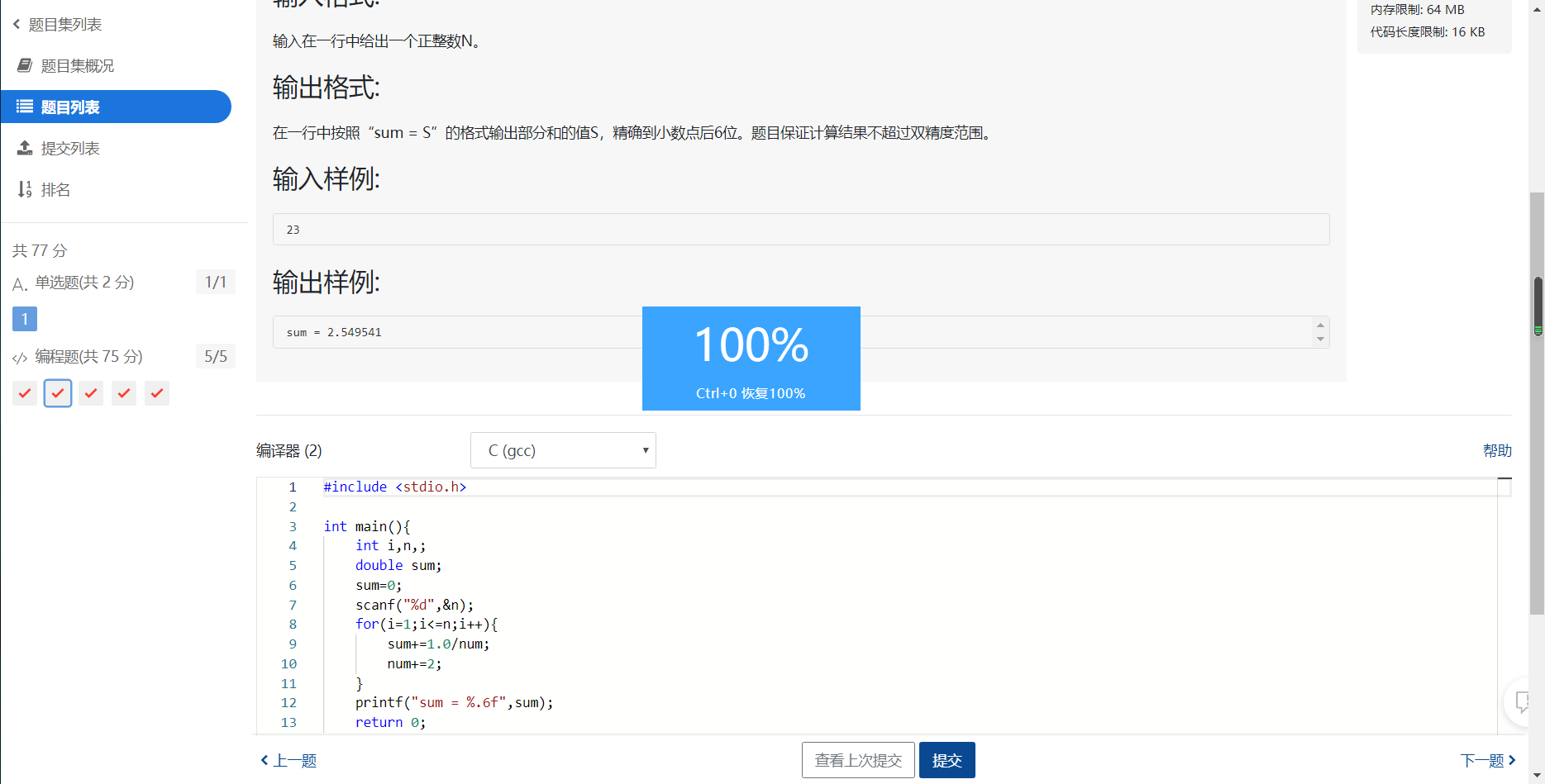Click line number 8 in editor gutter
1545x784 pixels.
click(x=292, y=625)
